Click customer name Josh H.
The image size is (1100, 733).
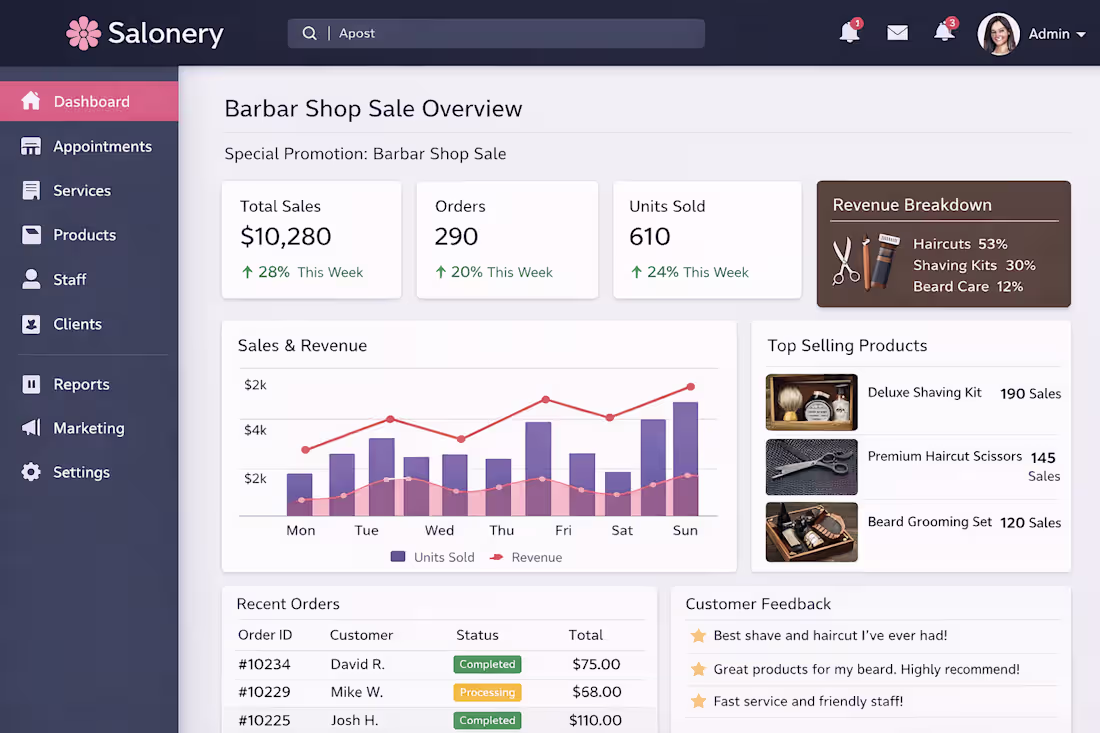tap(354, 720)
